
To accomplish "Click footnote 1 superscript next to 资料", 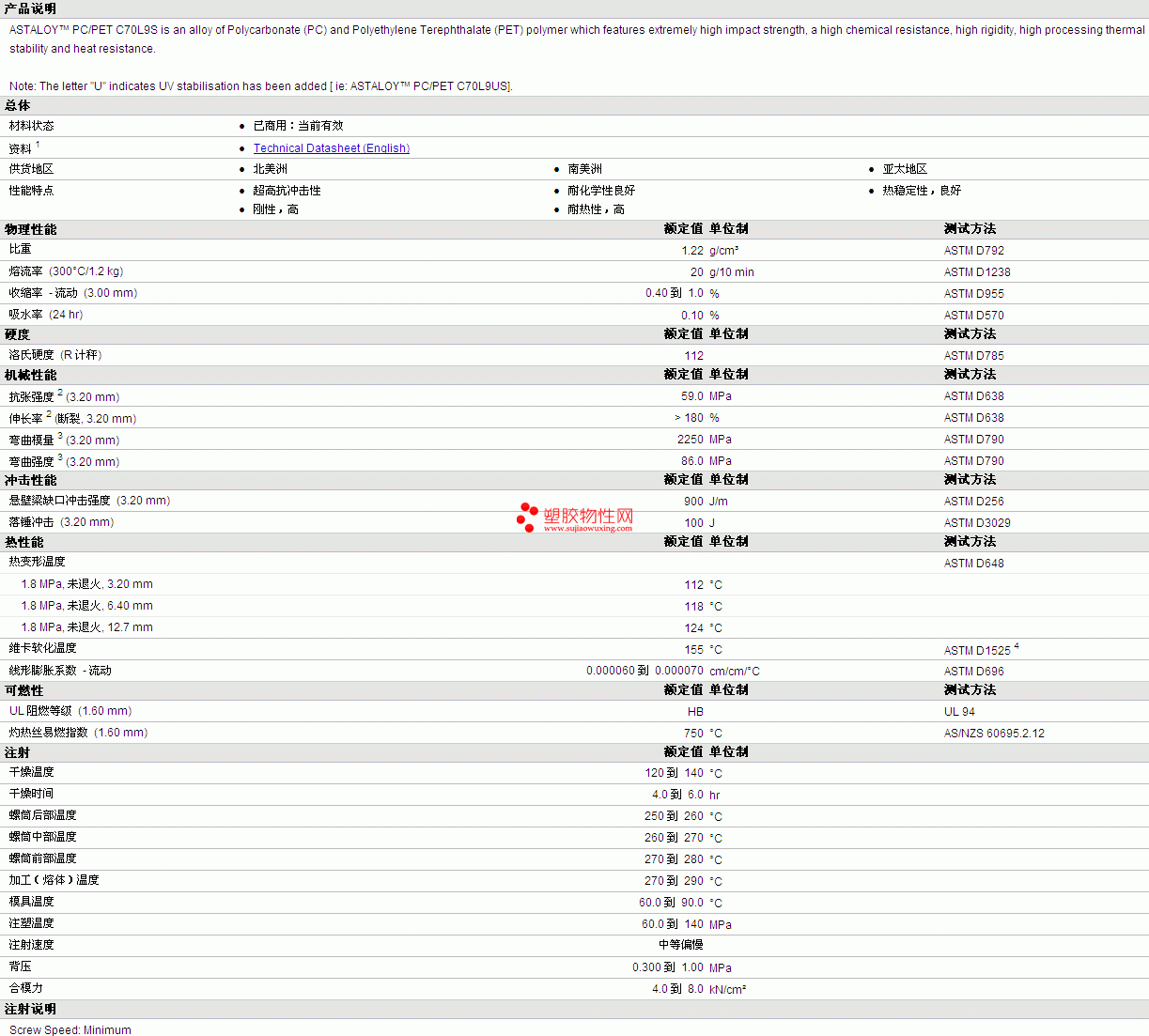I will point(38,145).
